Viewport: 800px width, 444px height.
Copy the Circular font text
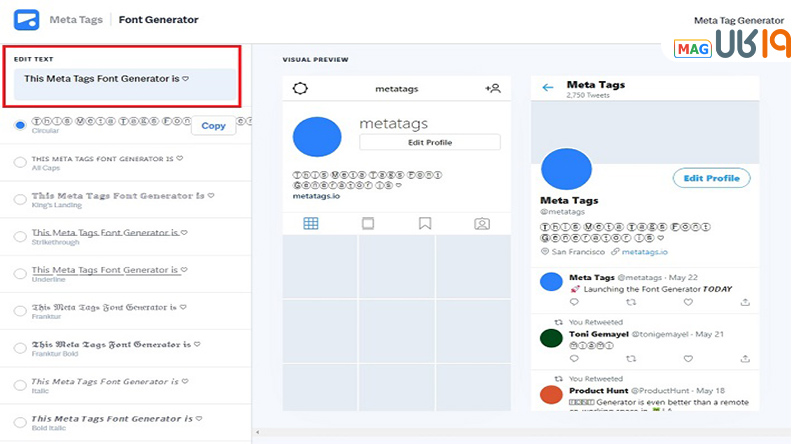(x=213, y=126)
